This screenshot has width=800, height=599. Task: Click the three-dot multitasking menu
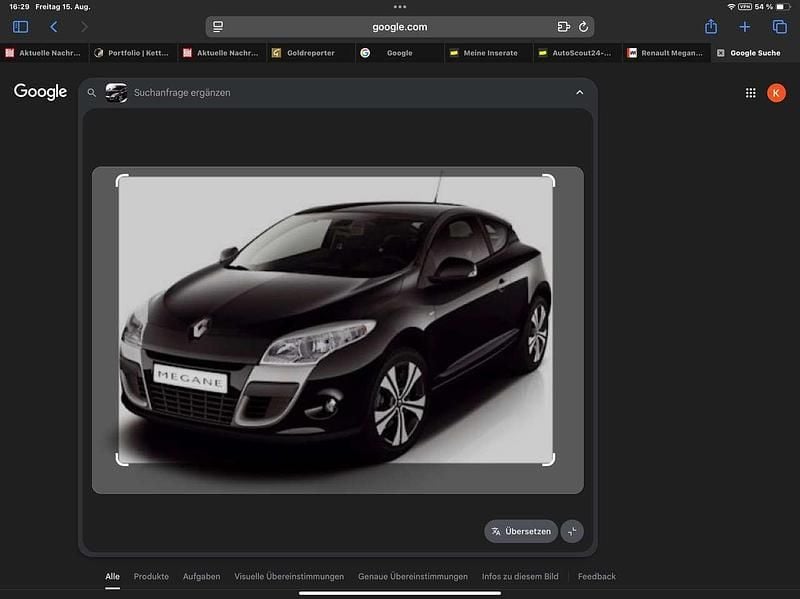coord(399,7)
